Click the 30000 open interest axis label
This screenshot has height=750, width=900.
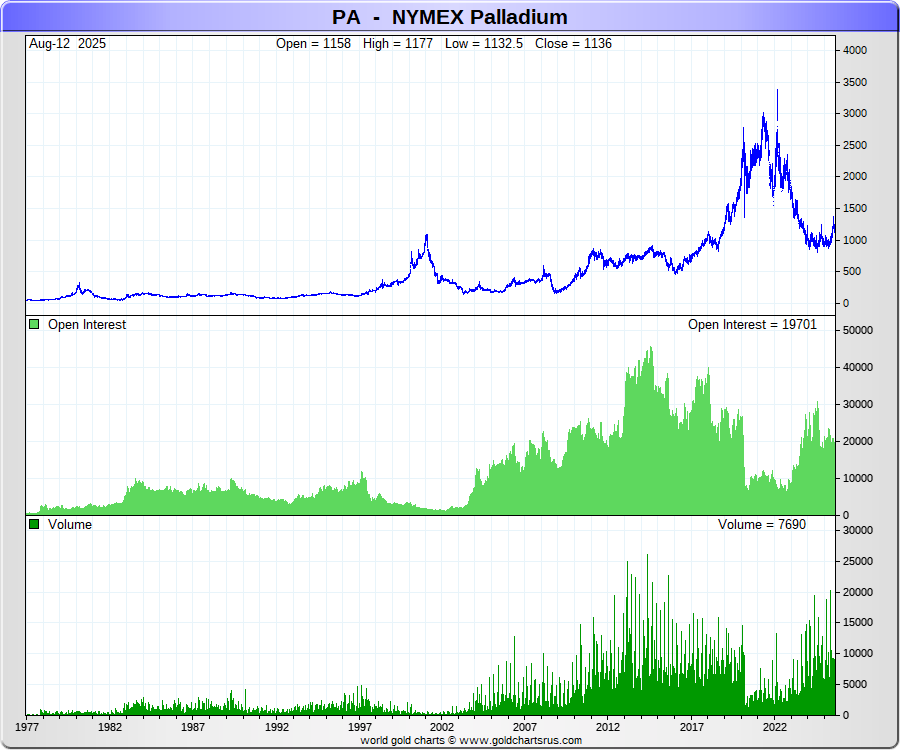pos(858,404)
